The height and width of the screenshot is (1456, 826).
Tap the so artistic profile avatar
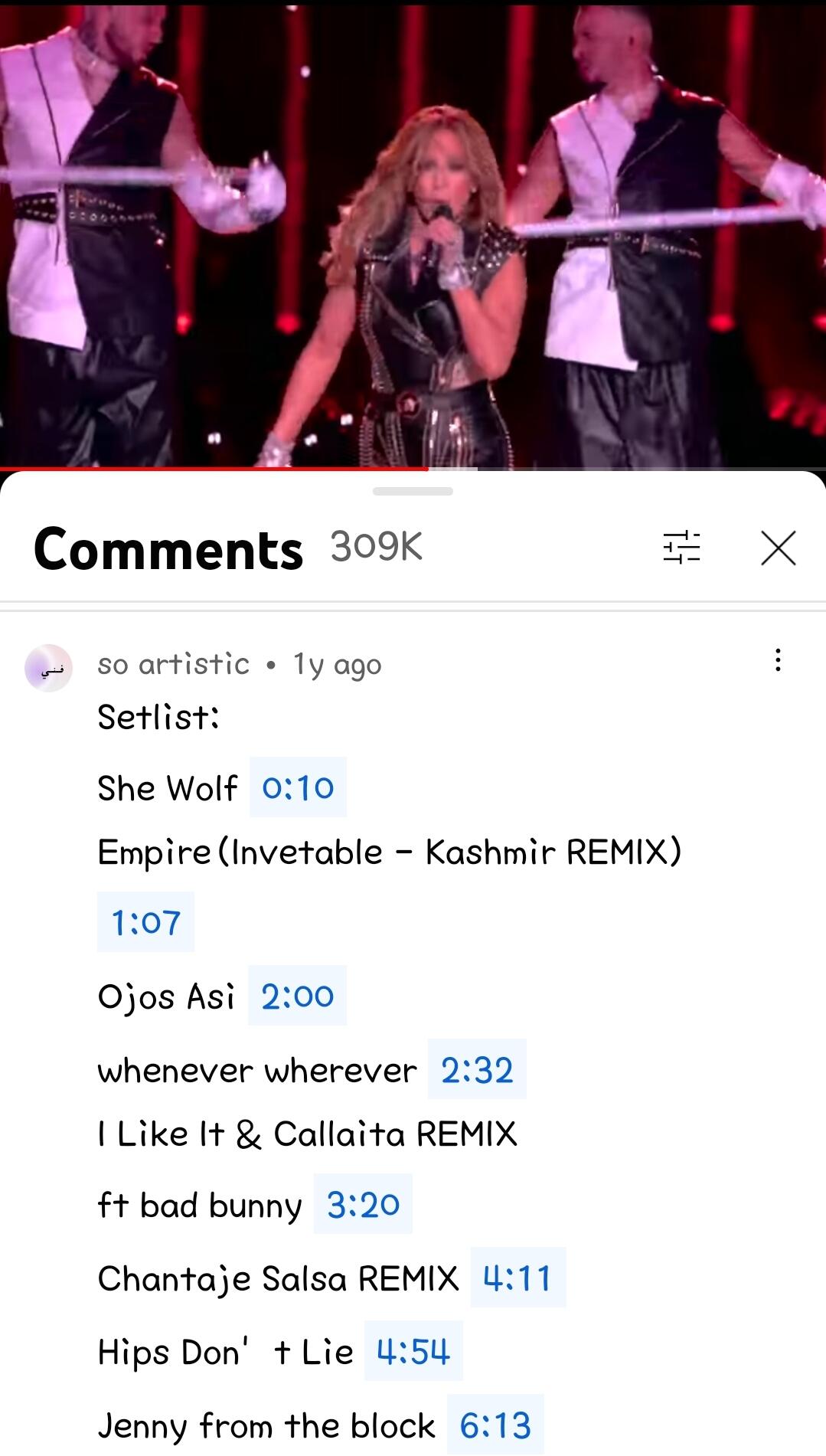49,668
